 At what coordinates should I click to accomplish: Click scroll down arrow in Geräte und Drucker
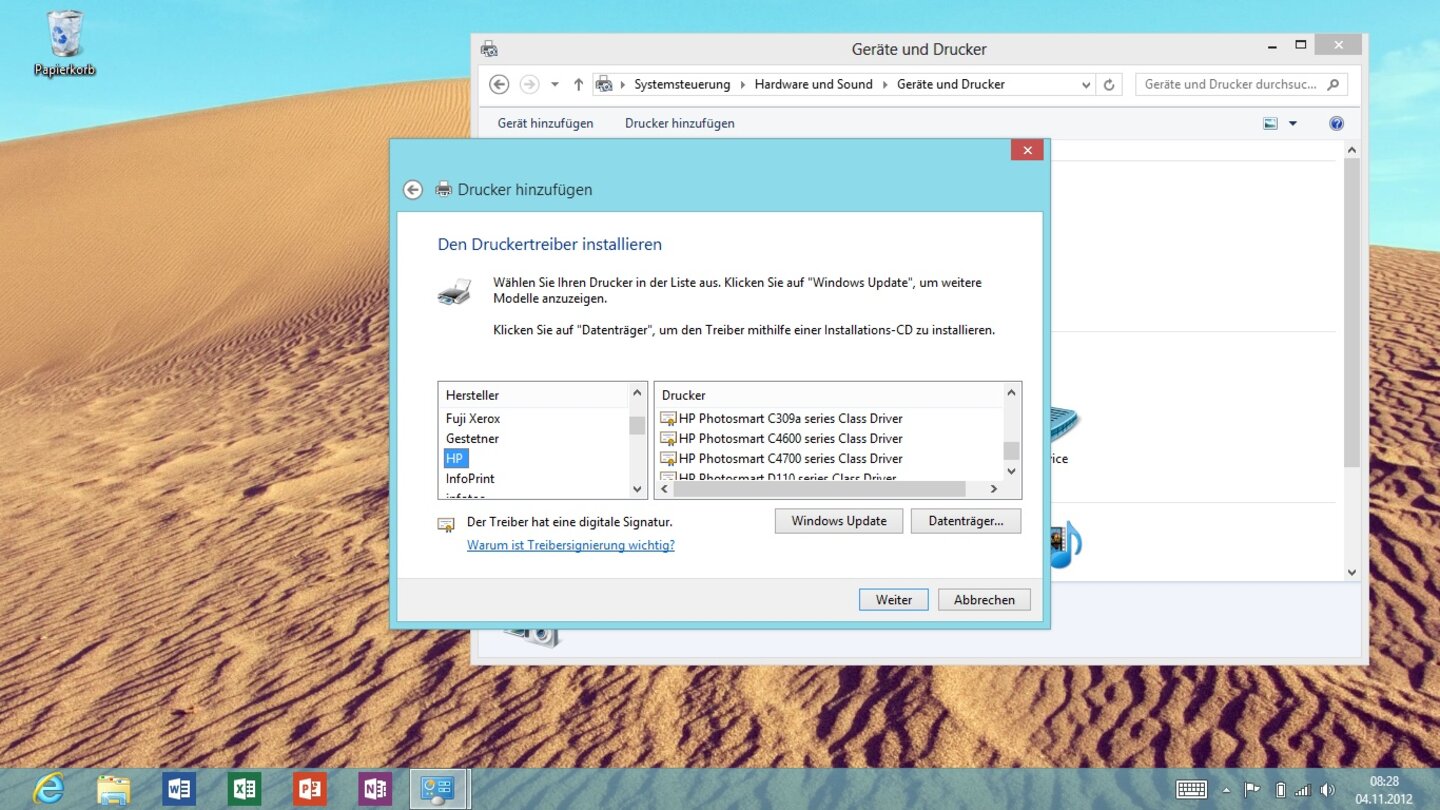tap(1352, 573)
